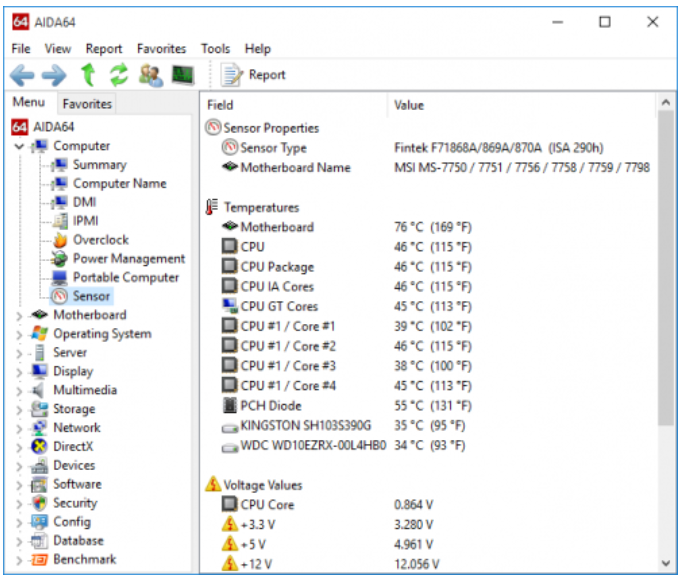Select the Overclock flame icon
This screenshot has width=684, height=579.
60,240
